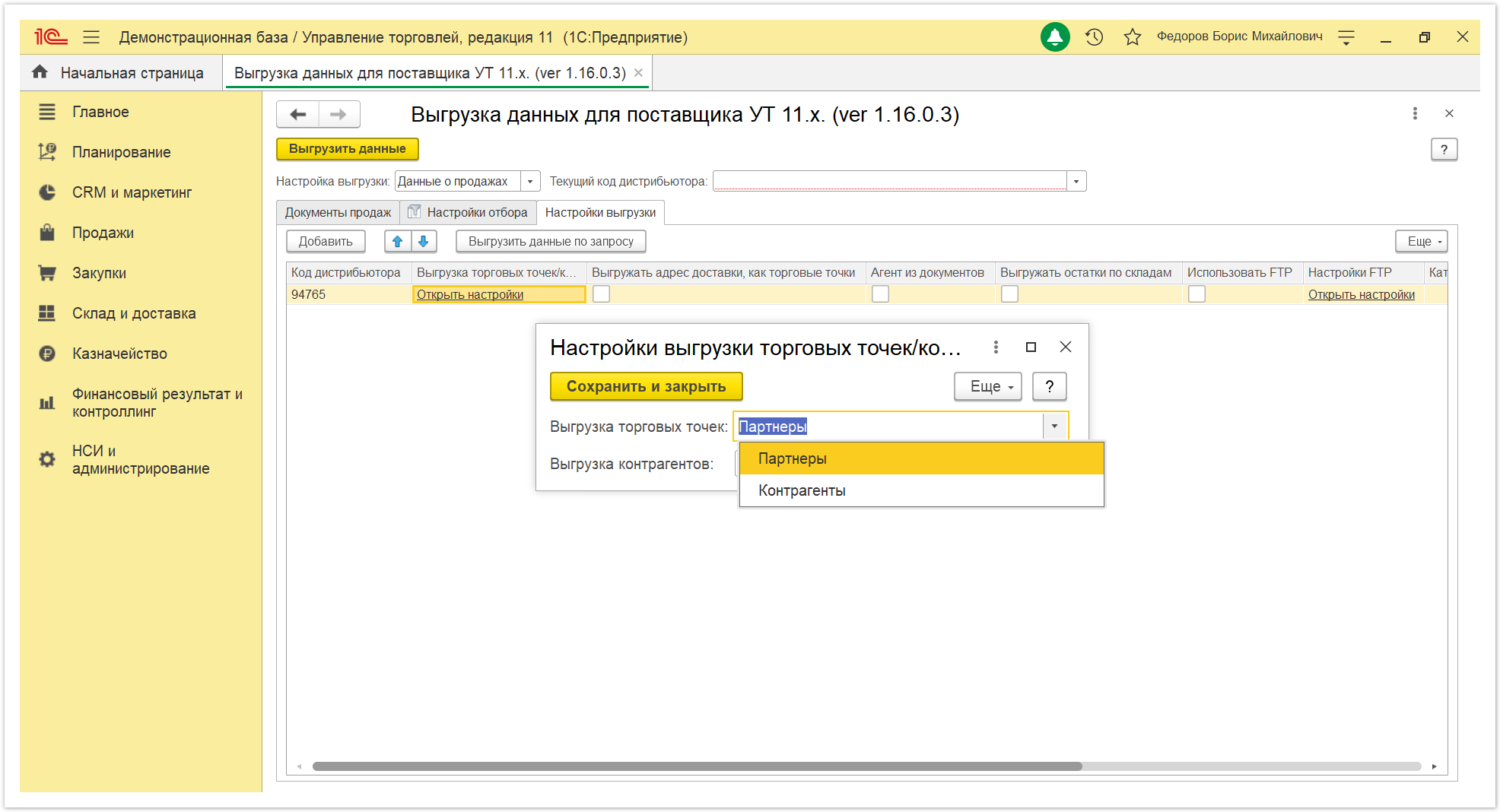Move the row up with the blue up arrow
This screenshot has height=812, width=1500.
pos(397,241)
